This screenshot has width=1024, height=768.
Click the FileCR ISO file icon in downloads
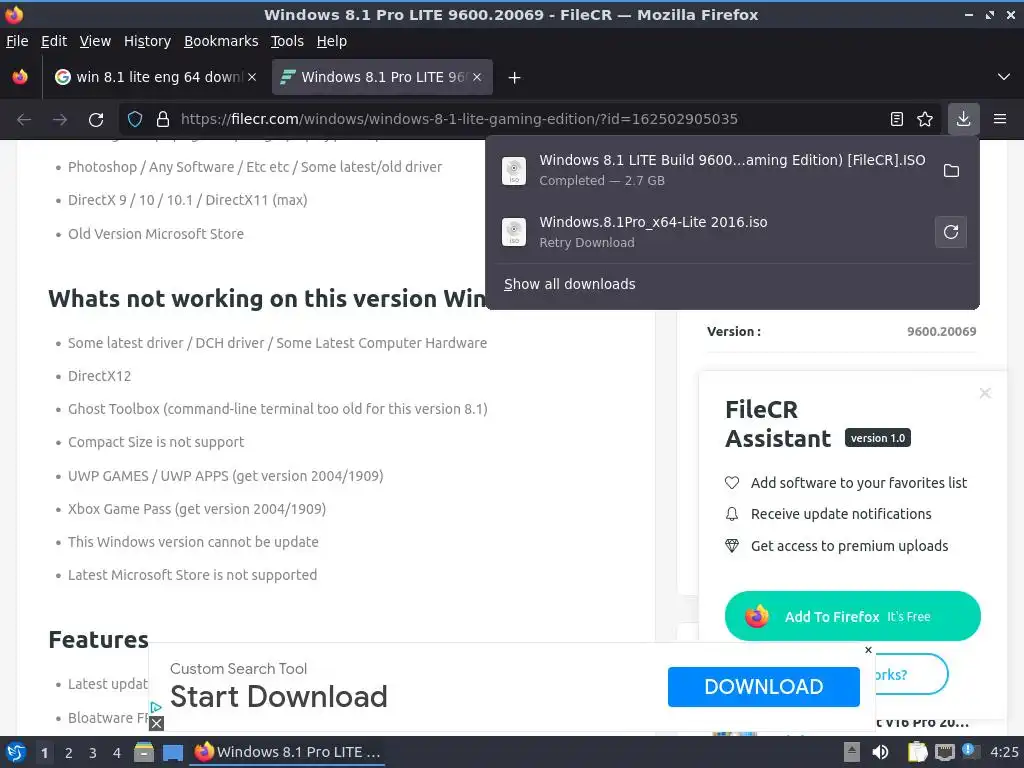point(514,170)
